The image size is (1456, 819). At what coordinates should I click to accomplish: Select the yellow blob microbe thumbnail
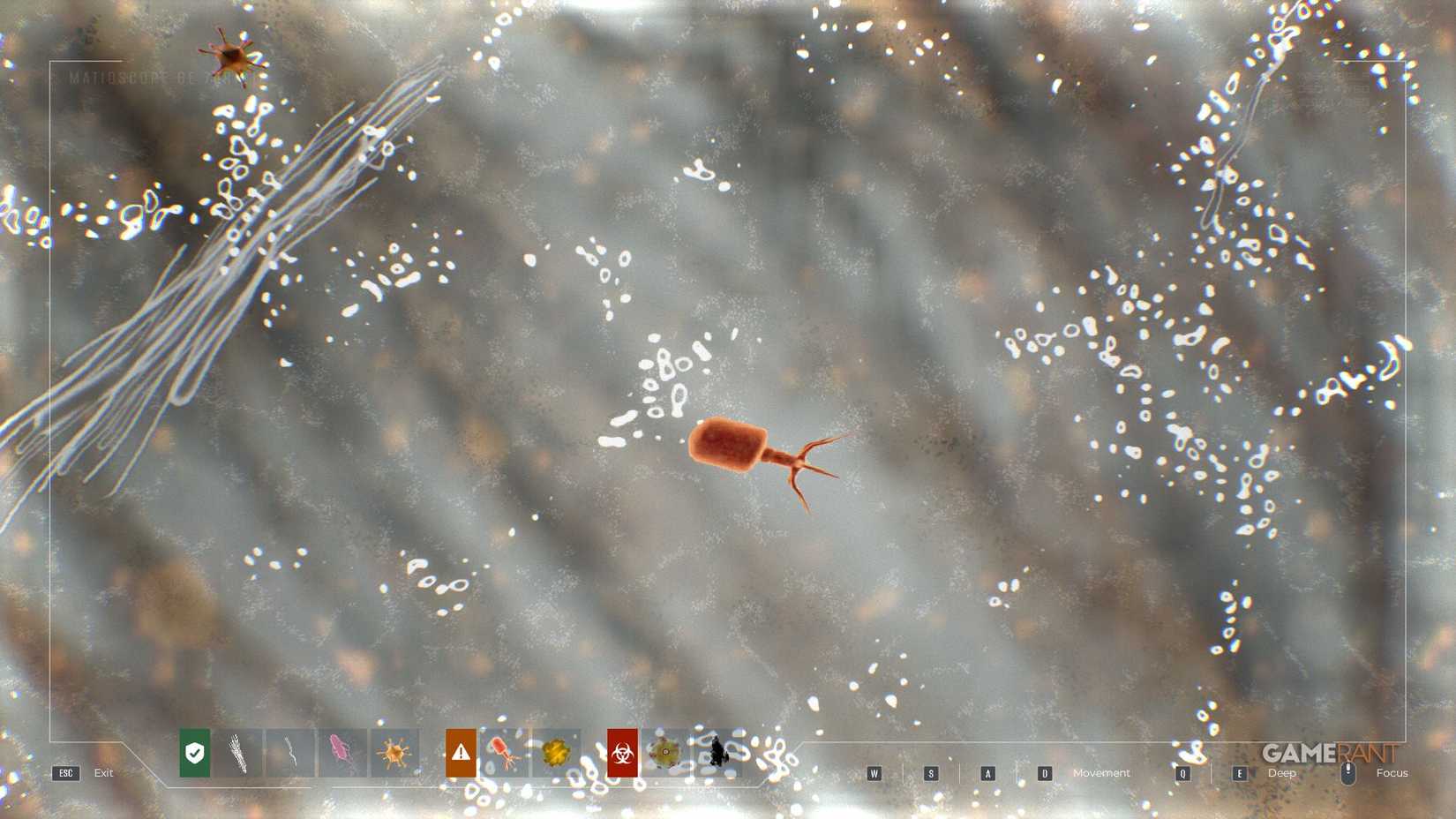pos(556,753)
